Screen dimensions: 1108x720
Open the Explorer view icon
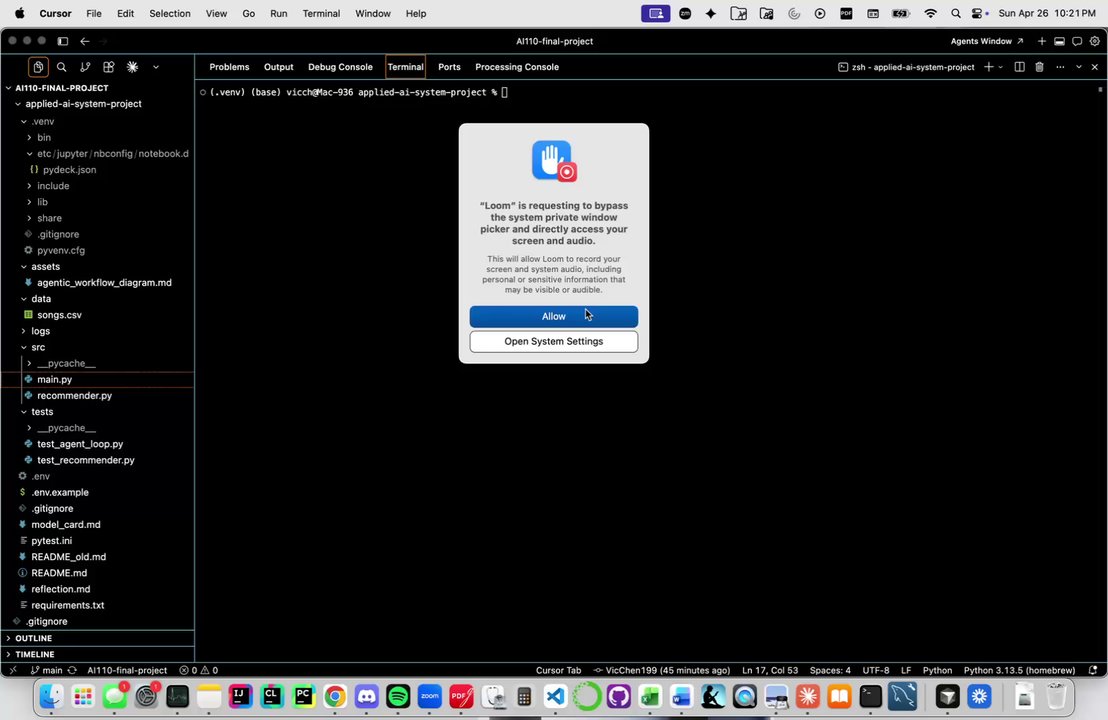(38, 67)
